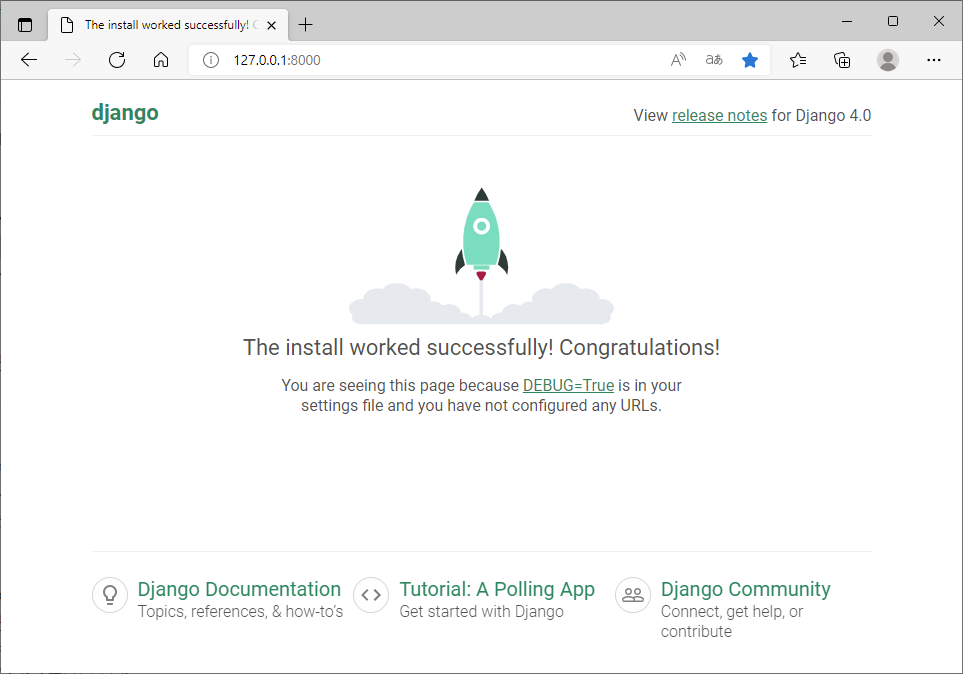This screenshot has height=674, width=963.
Task: Reload the page with refresh icon
Action: [x=117, y=60]
